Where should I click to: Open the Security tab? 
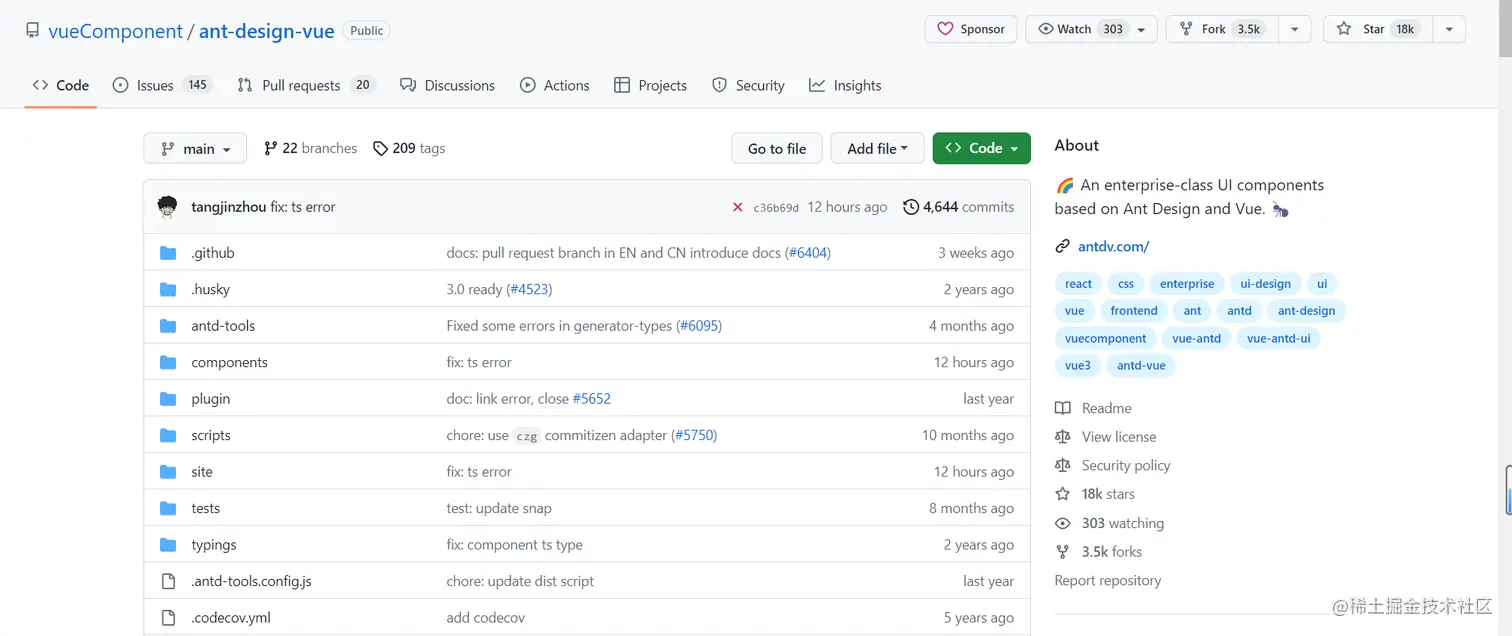coord(748,85)
